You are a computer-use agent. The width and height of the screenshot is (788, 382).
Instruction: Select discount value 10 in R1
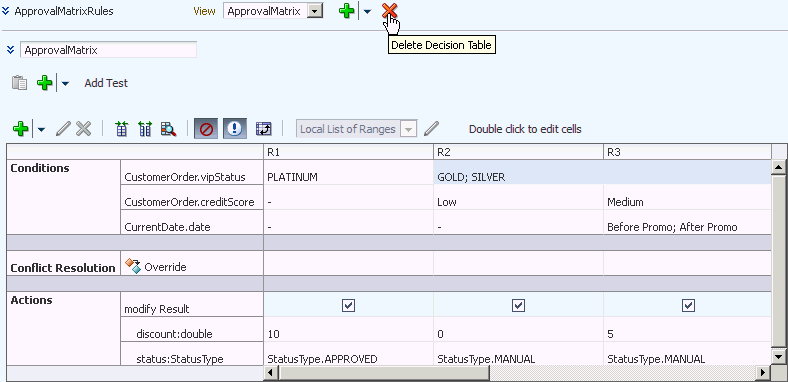348,329
